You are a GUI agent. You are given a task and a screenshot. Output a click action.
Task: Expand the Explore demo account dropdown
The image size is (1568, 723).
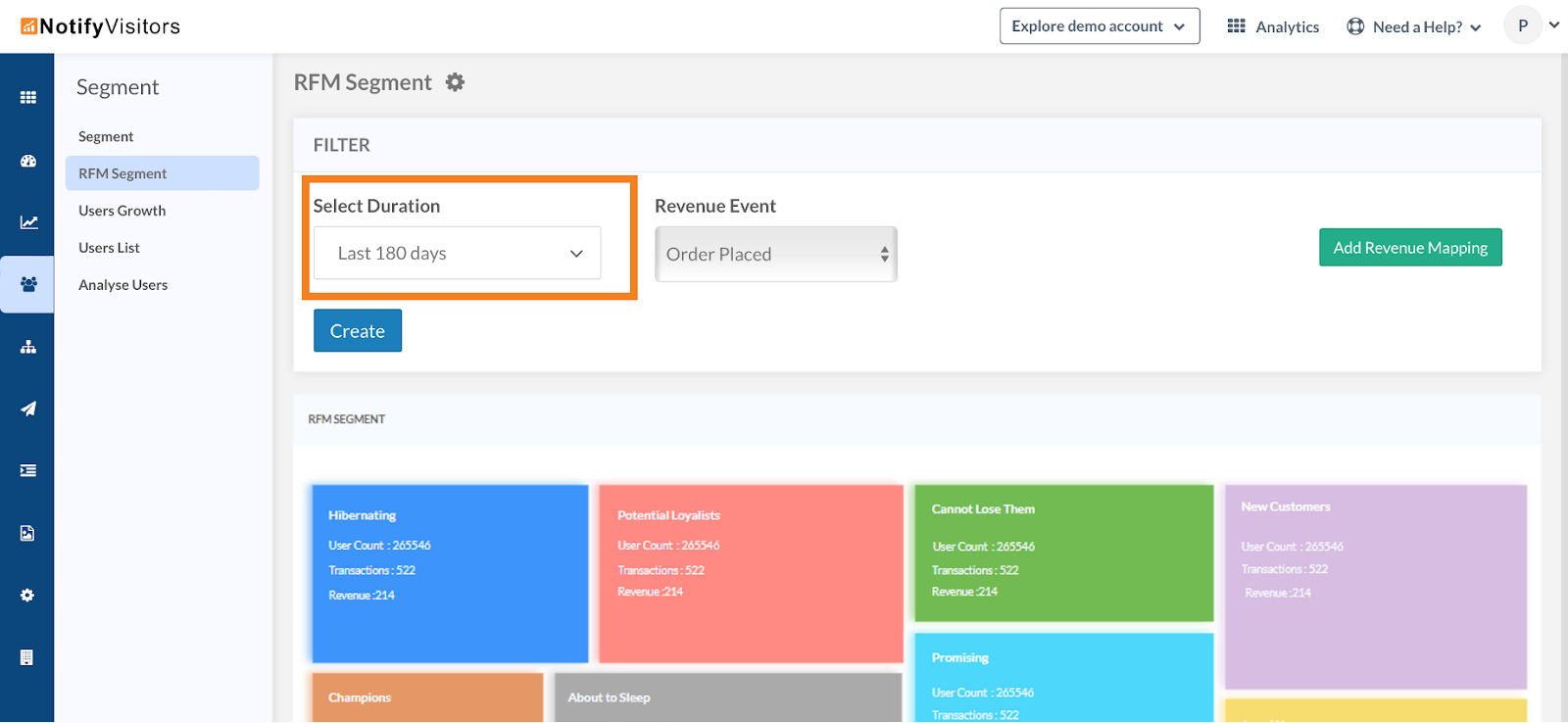(1099, 26)
